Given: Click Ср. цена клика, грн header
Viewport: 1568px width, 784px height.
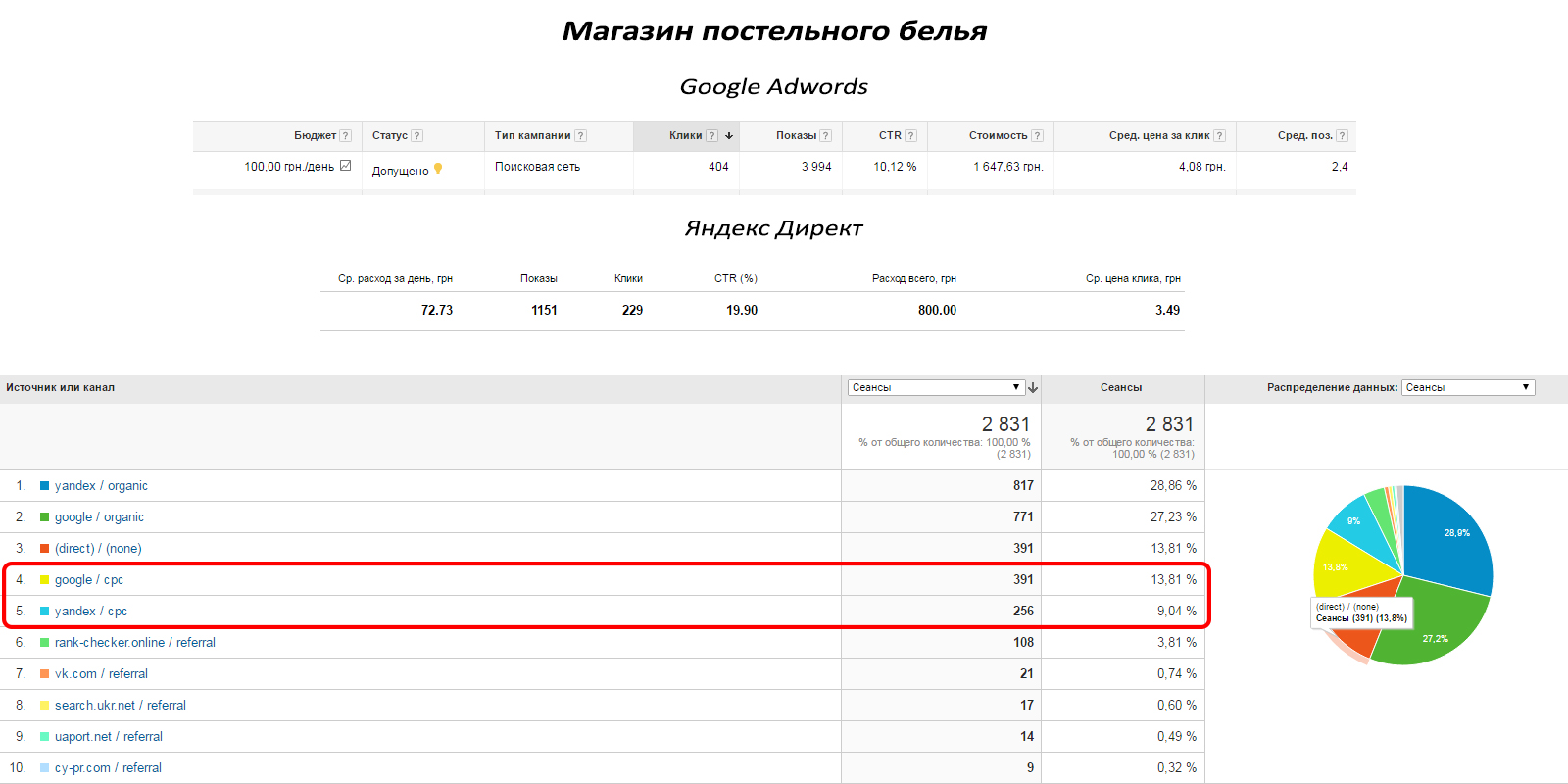Looking at the screenshot, I should click(1133, 278).
